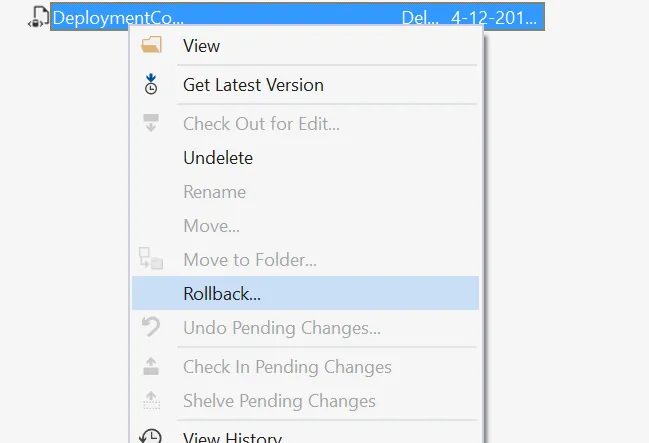Click the Get Latest Version download icon

point(151,85)
